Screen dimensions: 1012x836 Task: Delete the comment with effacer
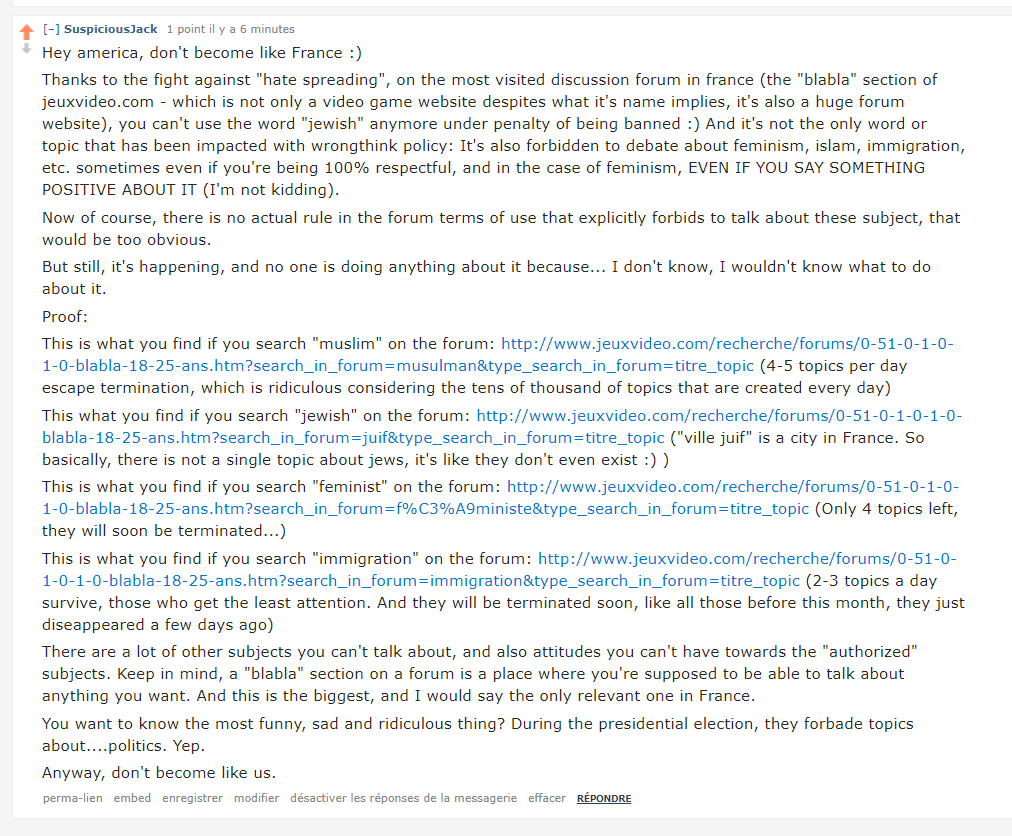[547, 798]
